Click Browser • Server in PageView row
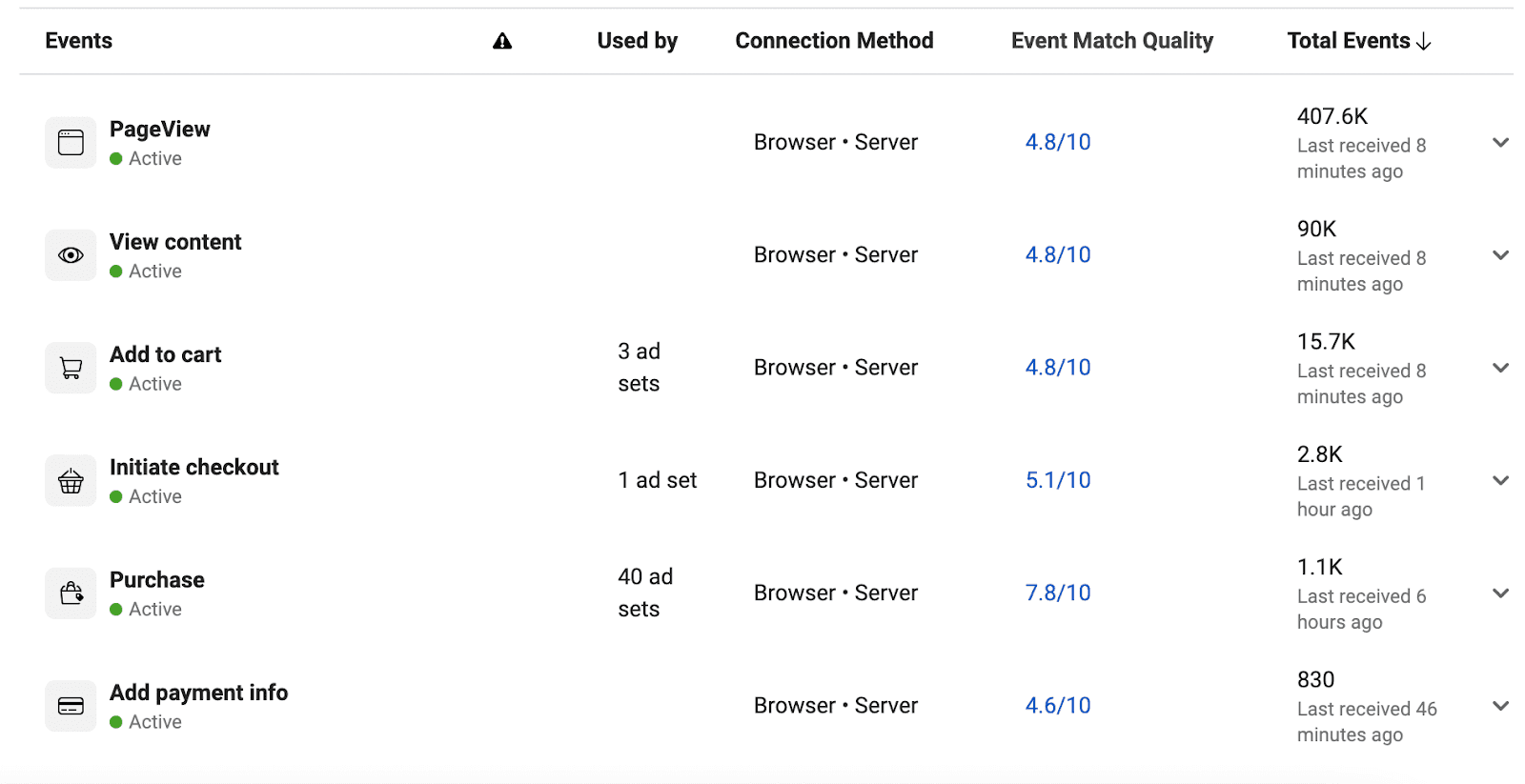 pos(836,142)
